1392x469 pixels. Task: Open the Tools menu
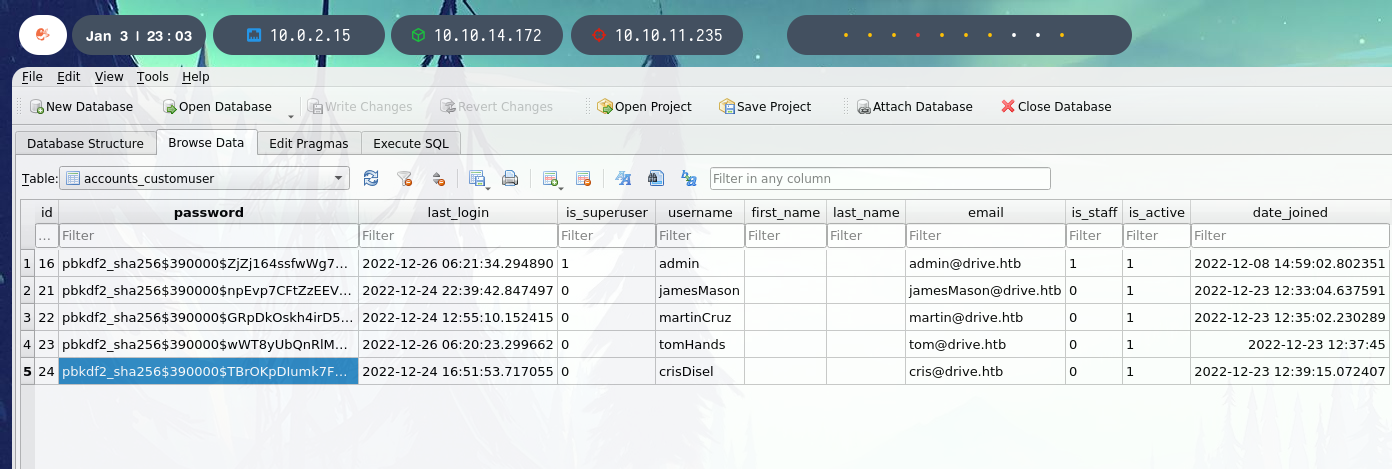[x=153, y=77]
